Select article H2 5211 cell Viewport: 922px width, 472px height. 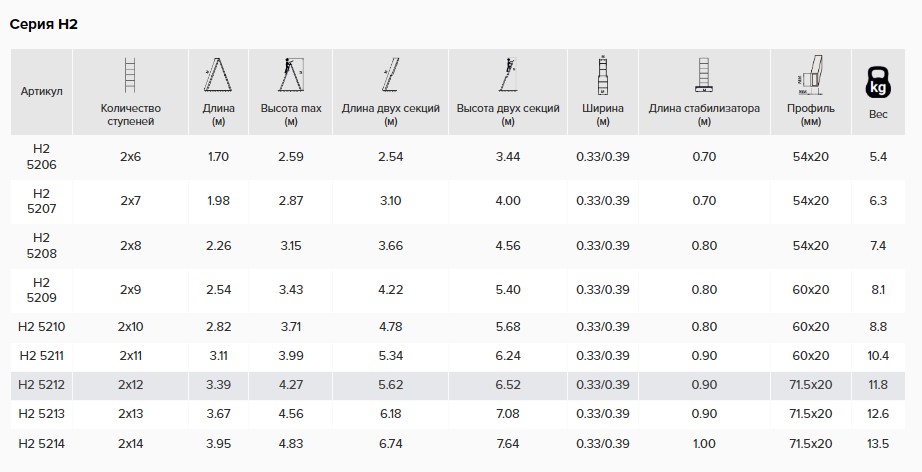pyautogui.click(x=42, y=356)
